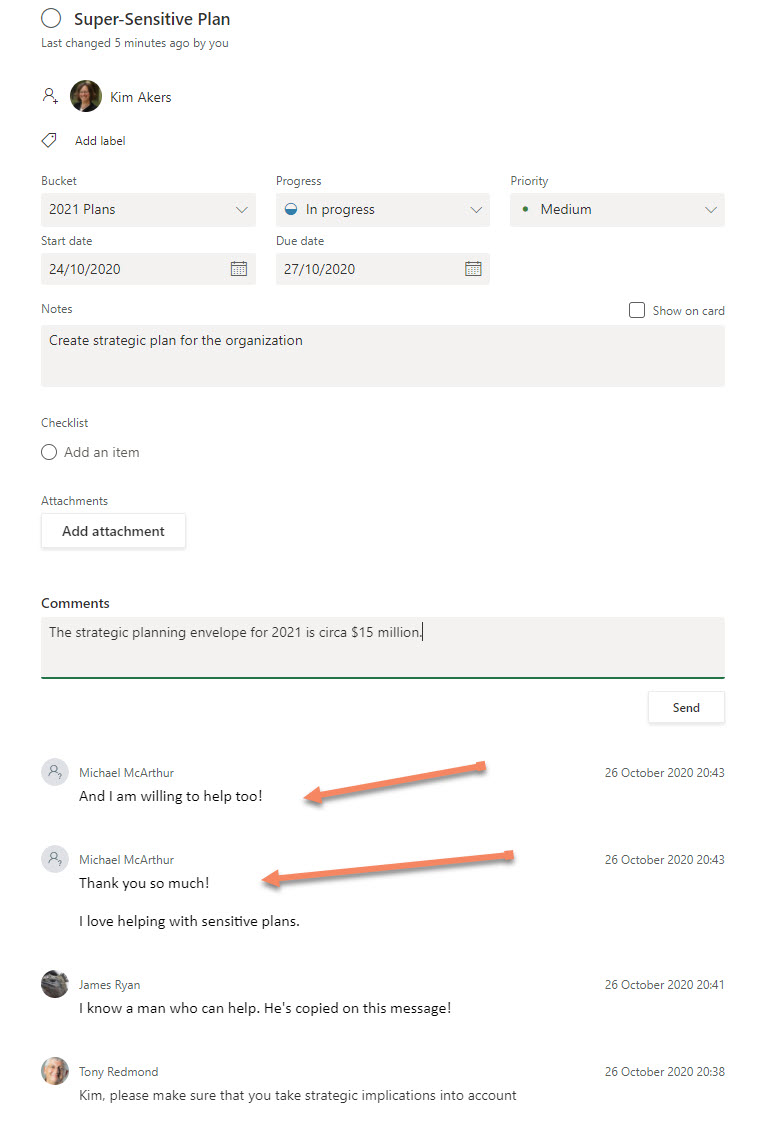
Task: Click James Ryan's avatar in comments
Action: [x=55, y=983]
